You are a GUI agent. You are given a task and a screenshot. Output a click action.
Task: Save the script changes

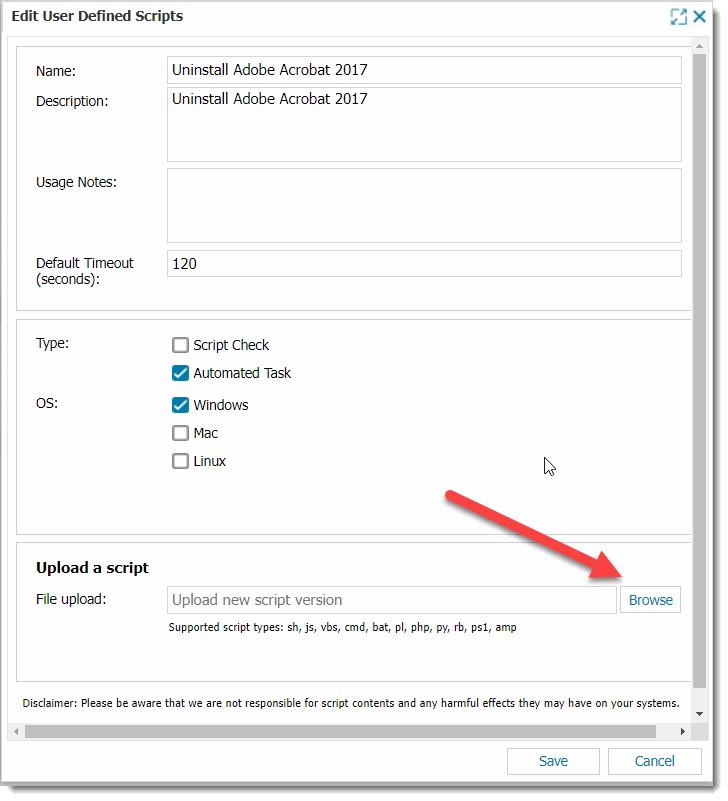(553, 761)
